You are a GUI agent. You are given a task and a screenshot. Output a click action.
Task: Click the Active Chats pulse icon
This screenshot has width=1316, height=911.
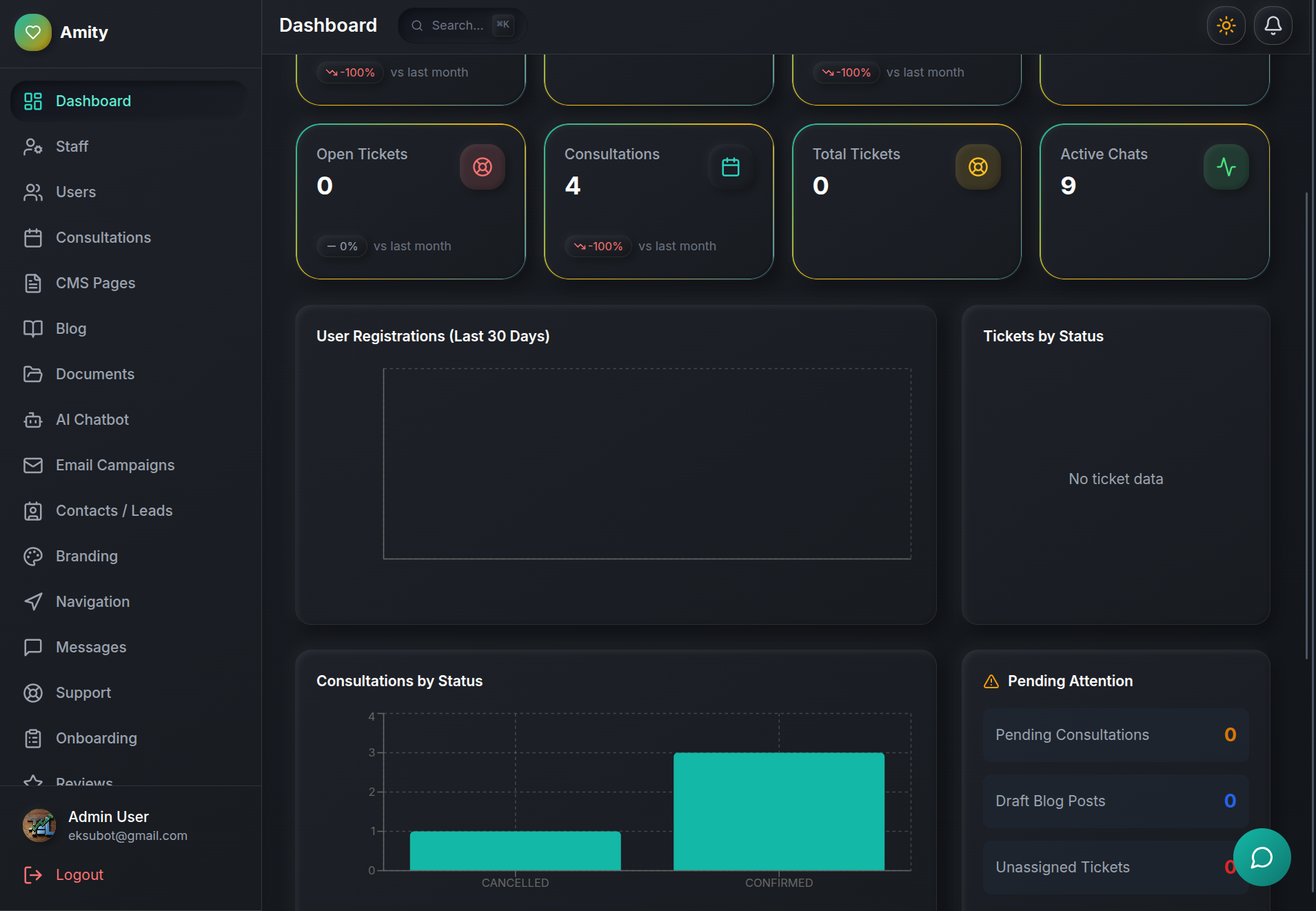(1226, 167)
